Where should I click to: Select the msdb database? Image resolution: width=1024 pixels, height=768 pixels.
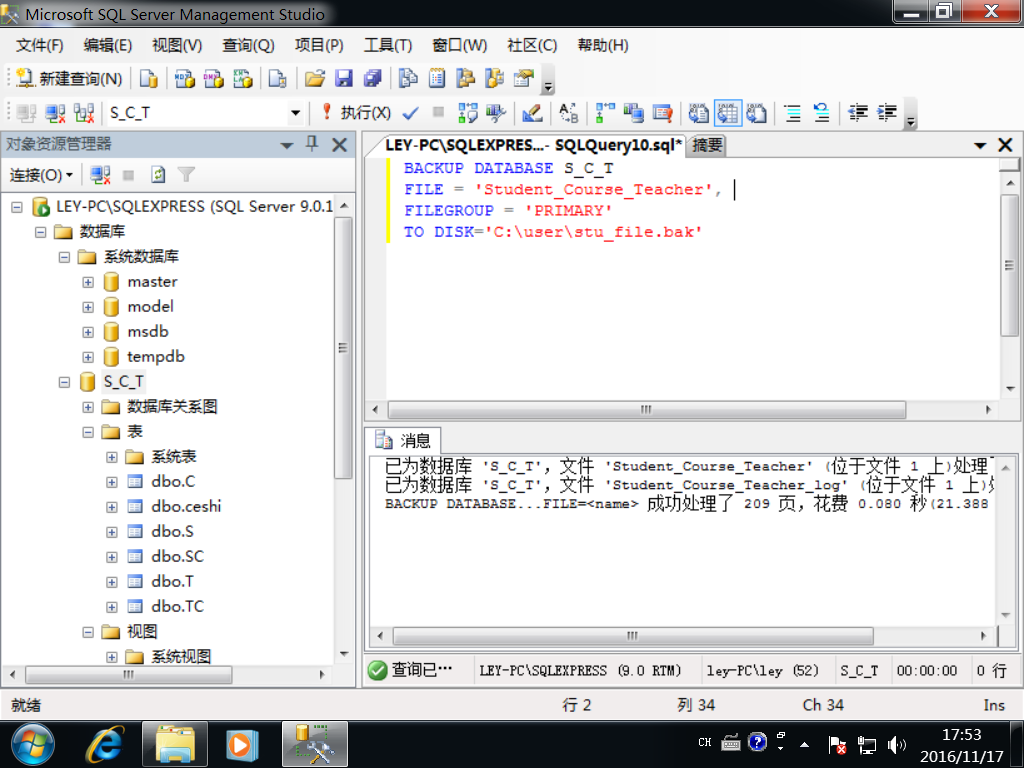tap(148, 332)
